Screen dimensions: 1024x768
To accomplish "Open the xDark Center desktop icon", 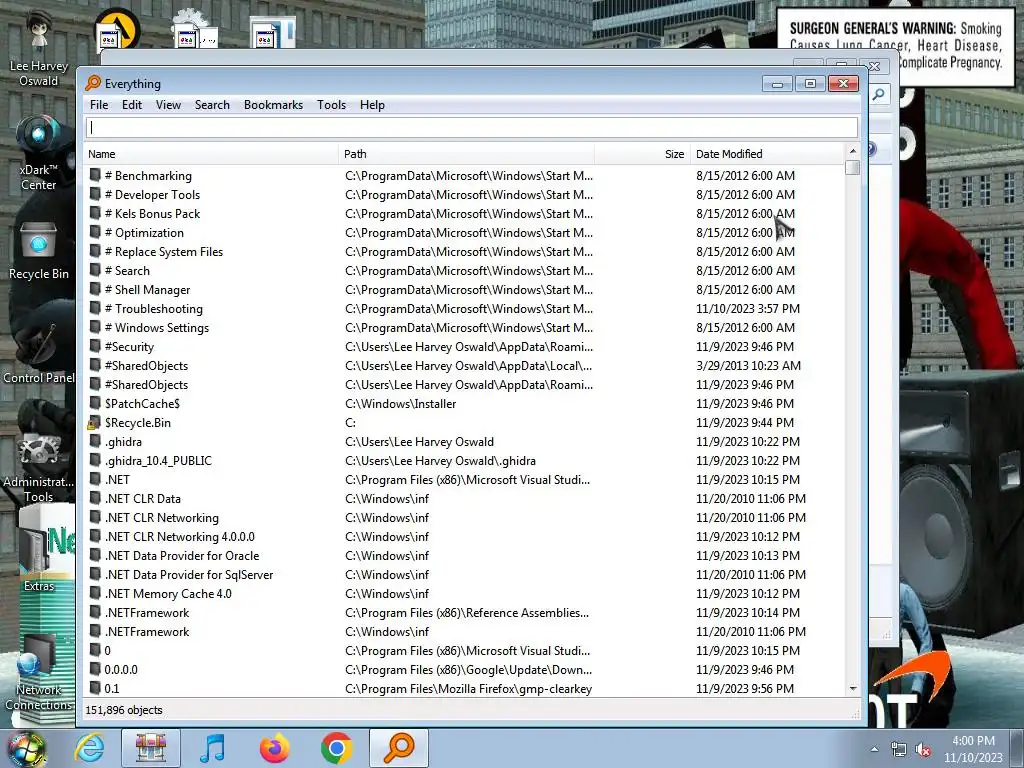I will pos(39,153).
